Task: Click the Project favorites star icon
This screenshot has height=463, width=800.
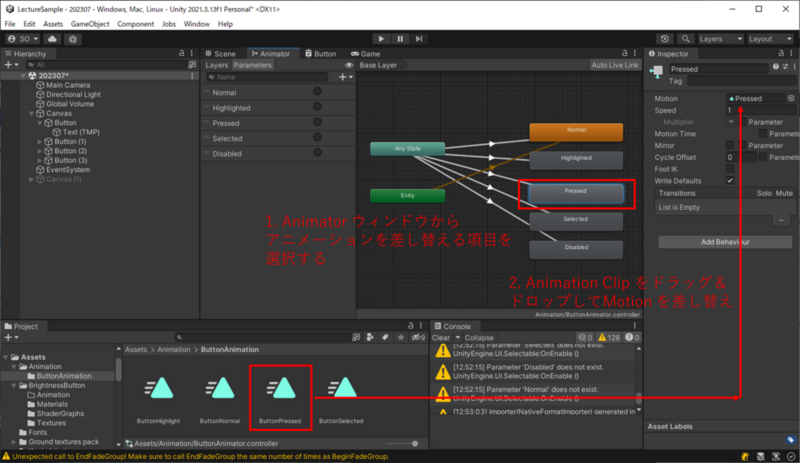Action: pyautogui.click(x=401, y=337)
